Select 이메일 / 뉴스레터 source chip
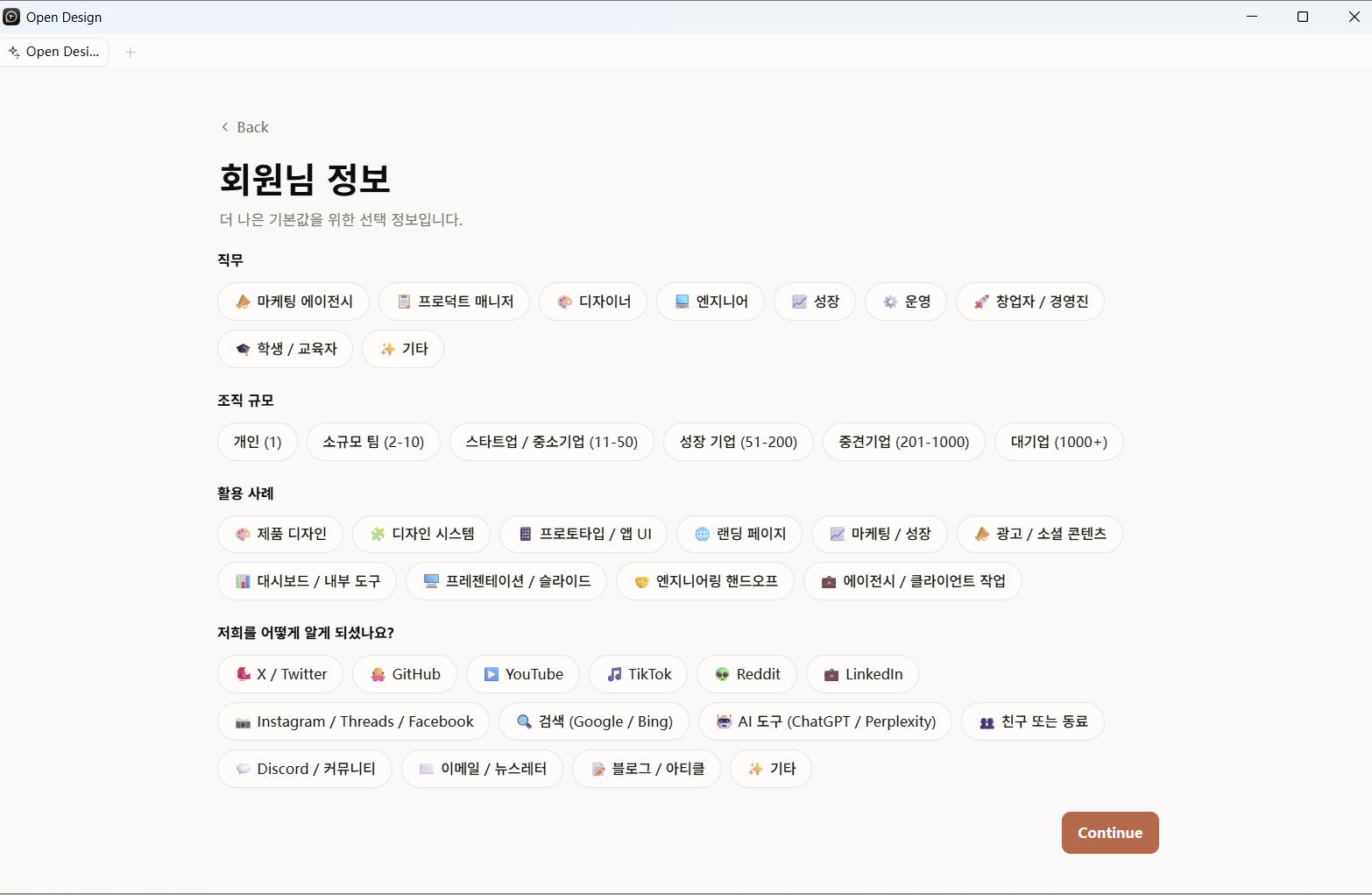The width and height of the screenshot is (1372, 895). coord(482,769)
